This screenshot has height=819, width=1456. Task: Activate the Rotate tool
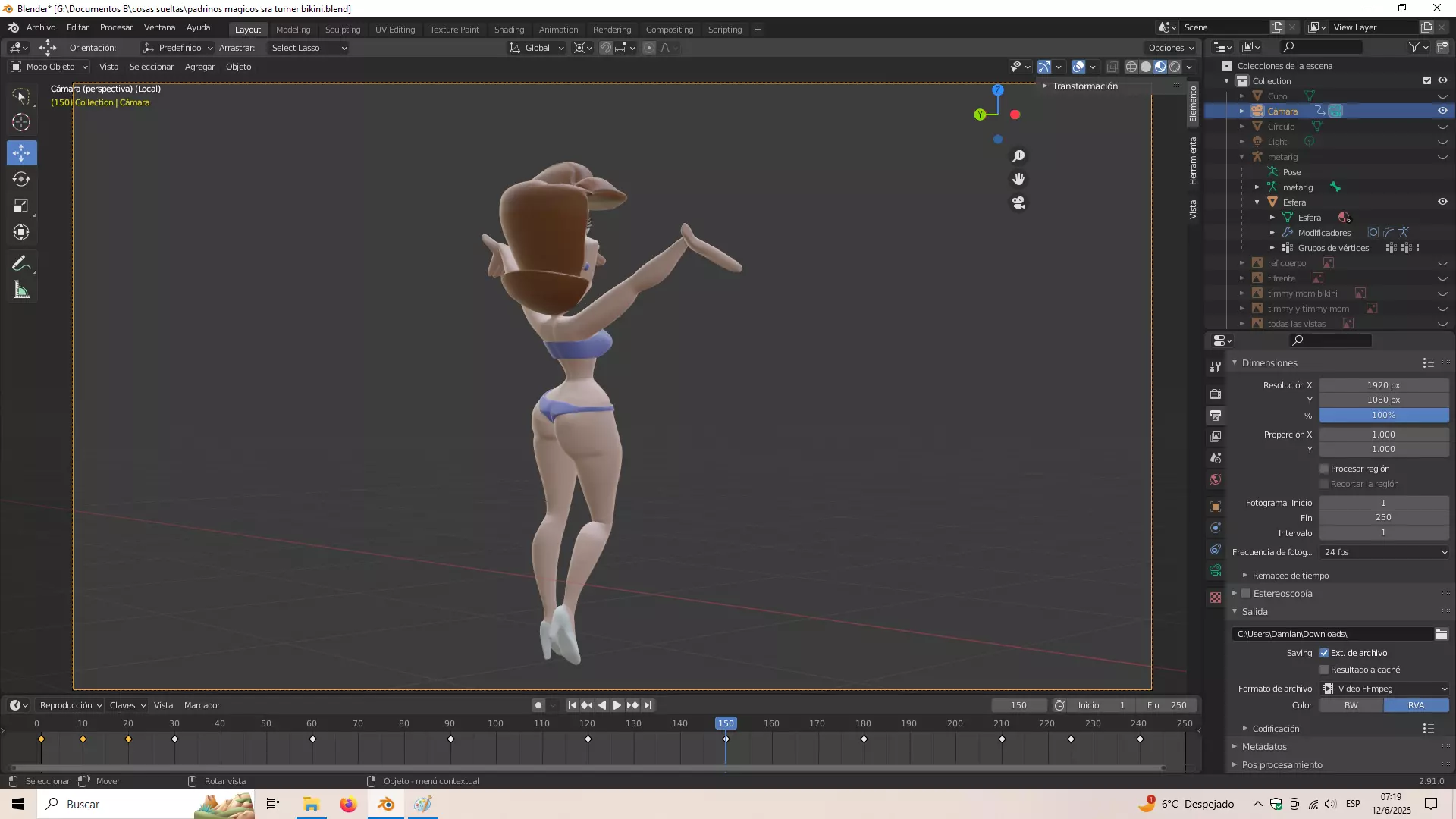click(x=21, y=179)
